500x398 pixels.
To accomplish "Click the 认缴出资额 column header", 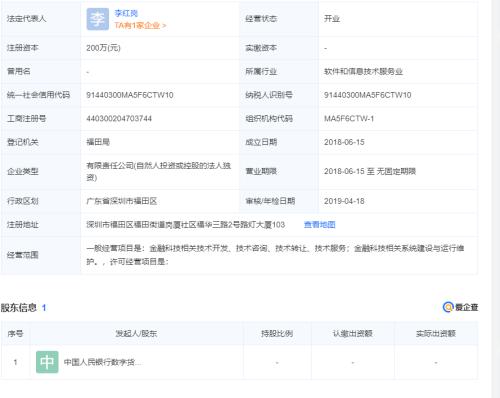I will coord(353,333).
